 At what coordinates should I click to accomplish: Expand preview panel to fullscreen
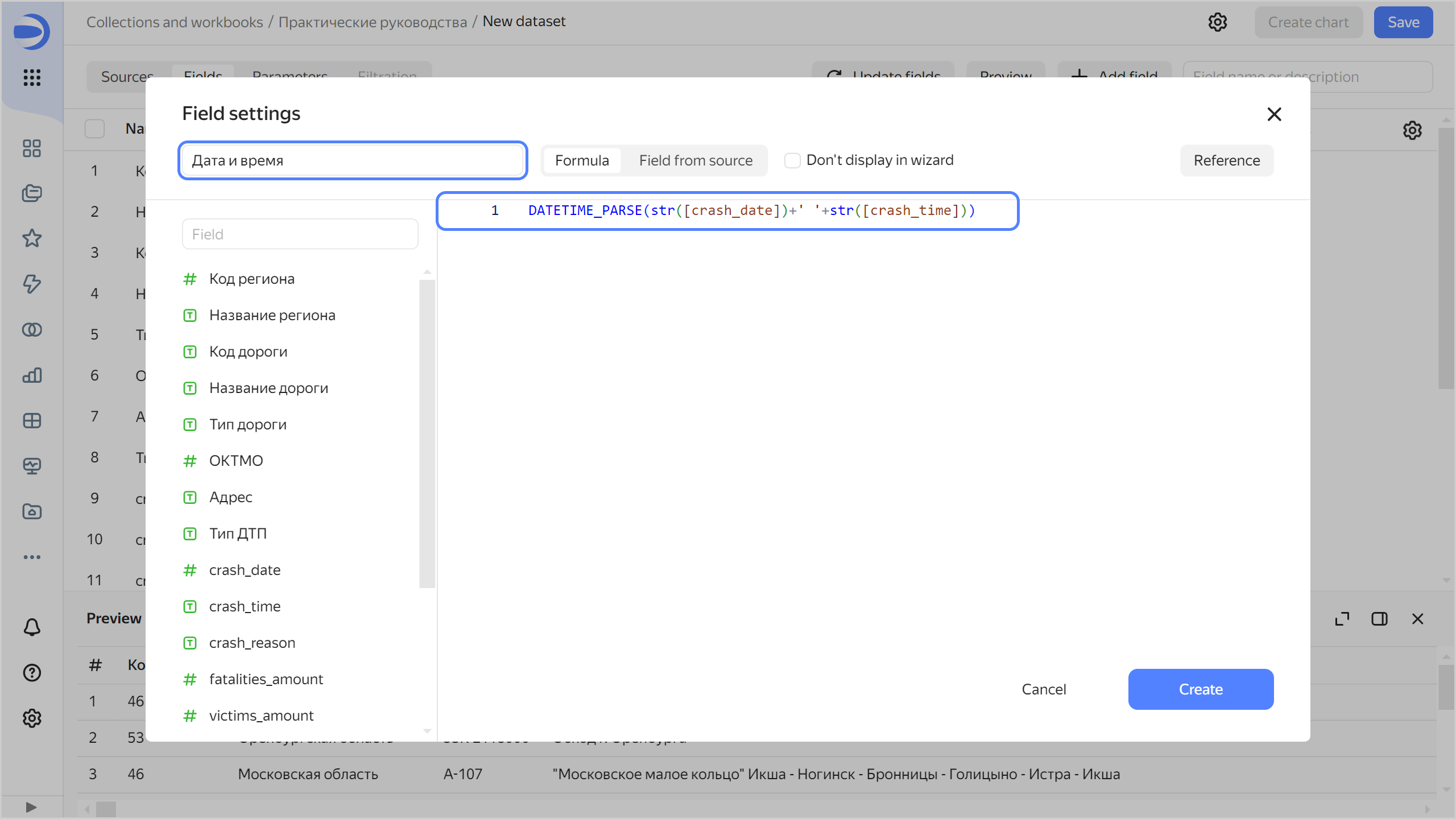coord(1342,619)
